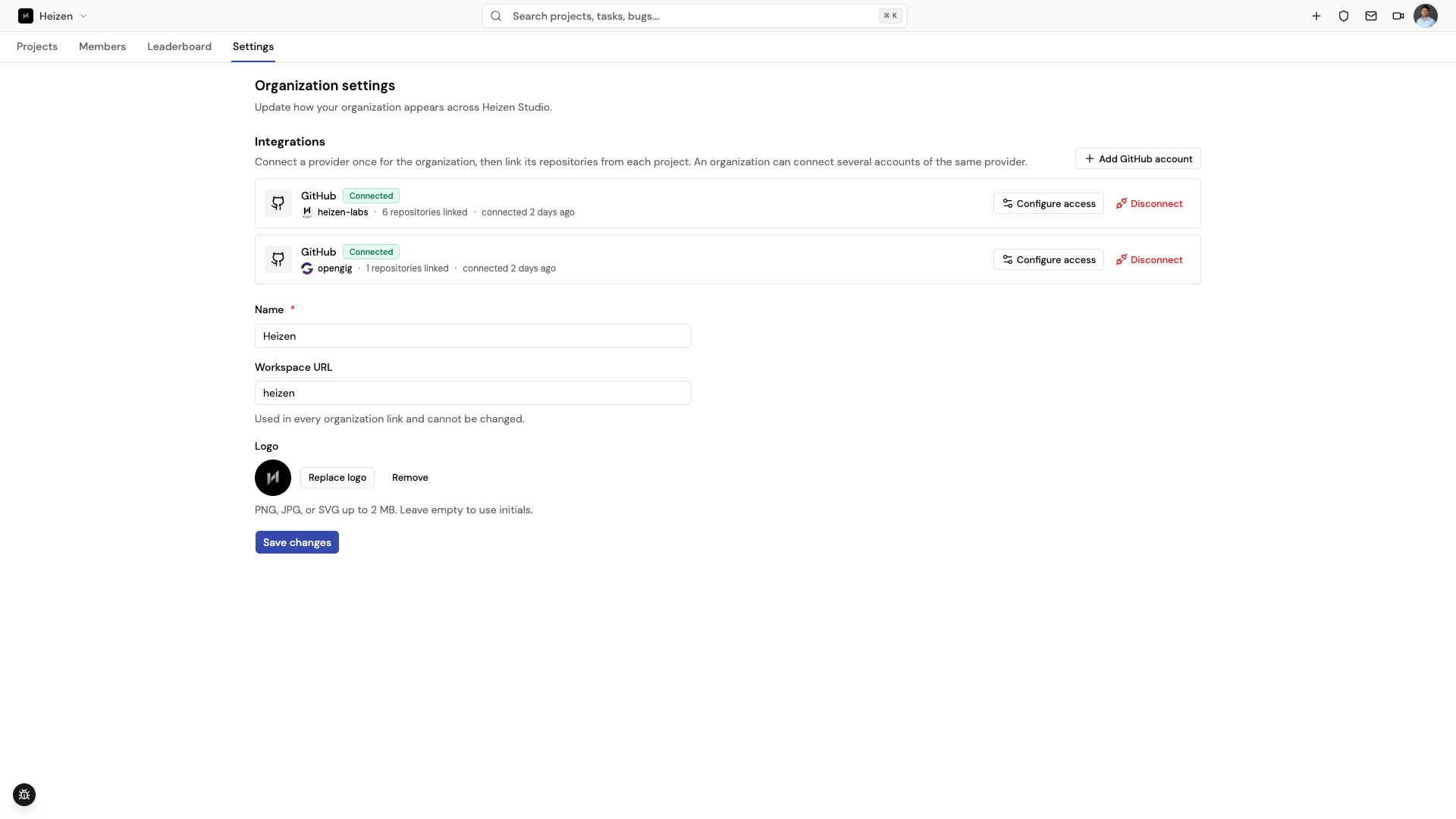Select the Settings tab
Viewport: 1456px width, 819px height.
(253, 46)
